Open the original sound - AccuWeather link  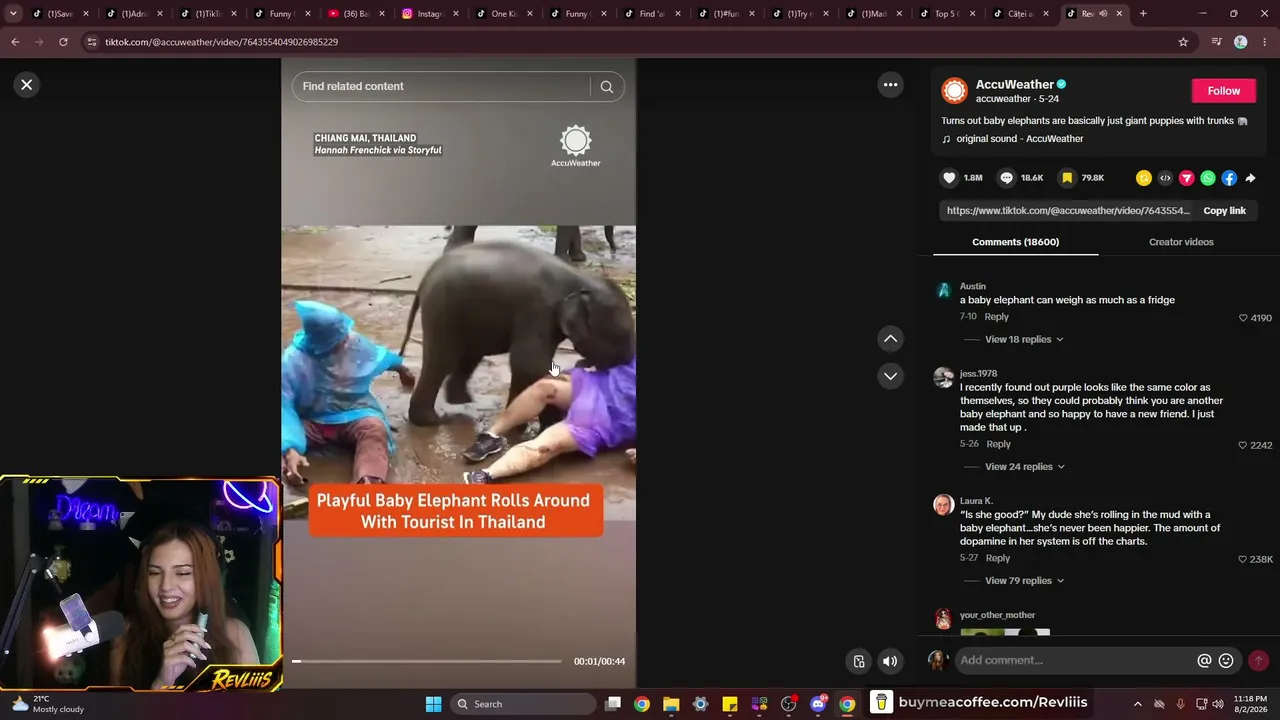click(x=1019, y=139)
